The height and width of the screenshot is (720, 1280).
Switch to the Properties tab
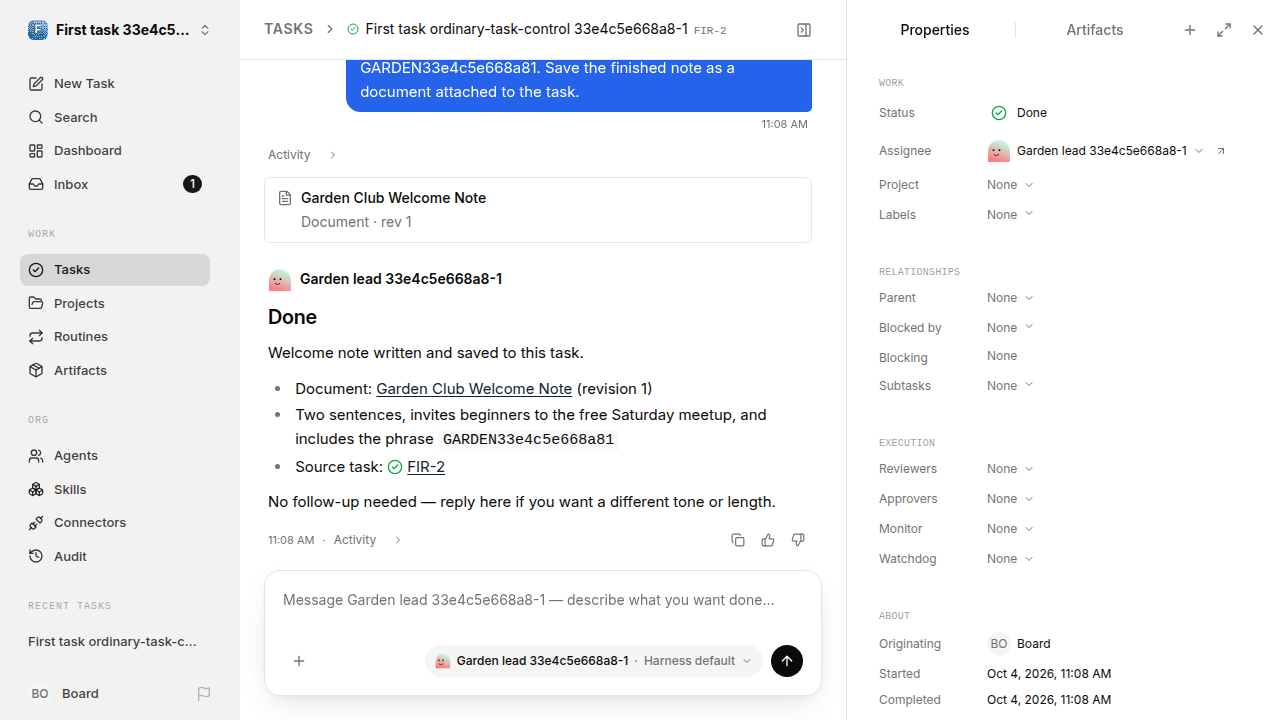(x=934, y=30)
